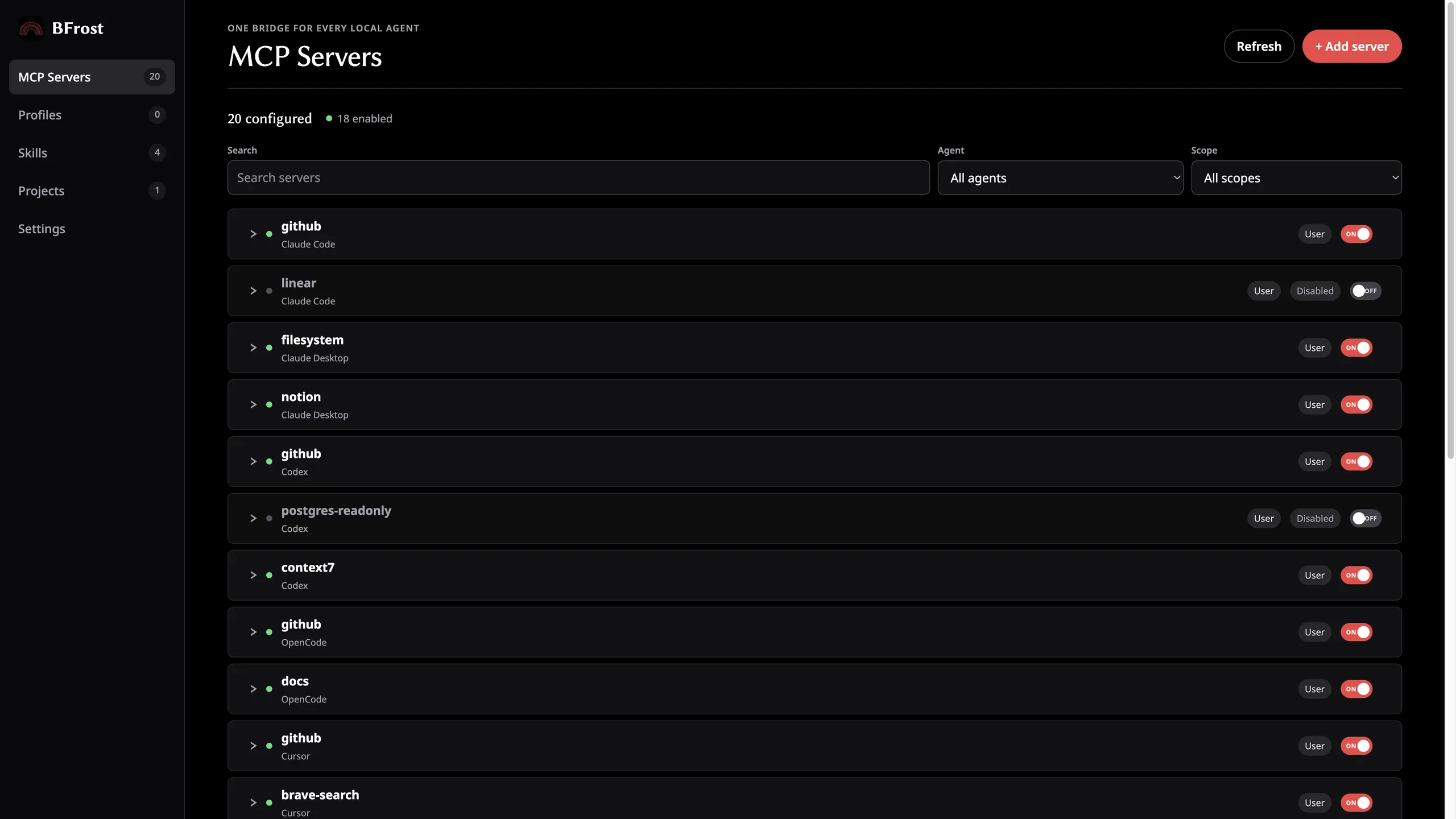Open the All scopes dropdown
This screenshot has height=819, width=1456.
point(1296,178)
